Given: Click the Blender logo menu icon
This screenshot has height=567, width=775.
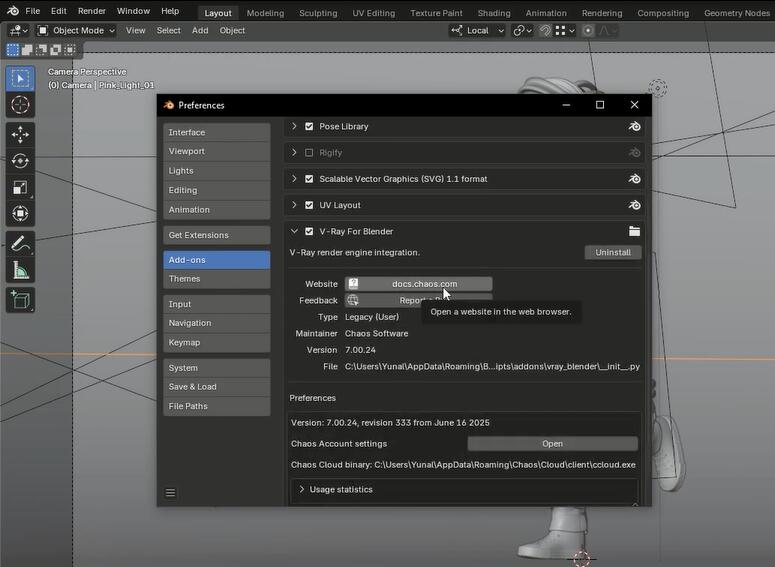Looking at the screenshot, I should coord(13,11).
